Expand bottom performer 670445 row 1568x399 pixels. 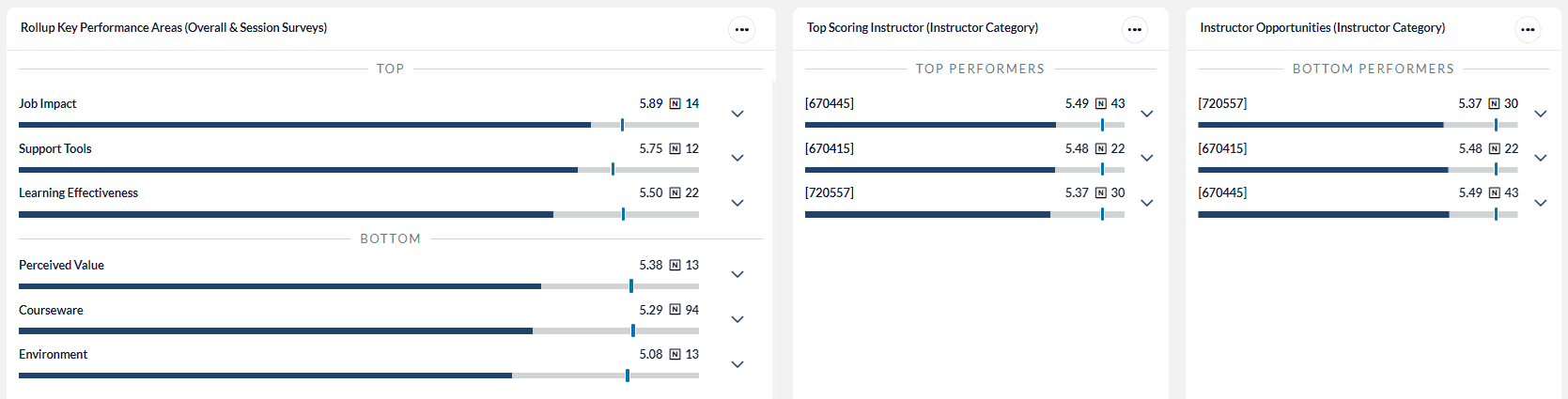(x=1540, y=203)
